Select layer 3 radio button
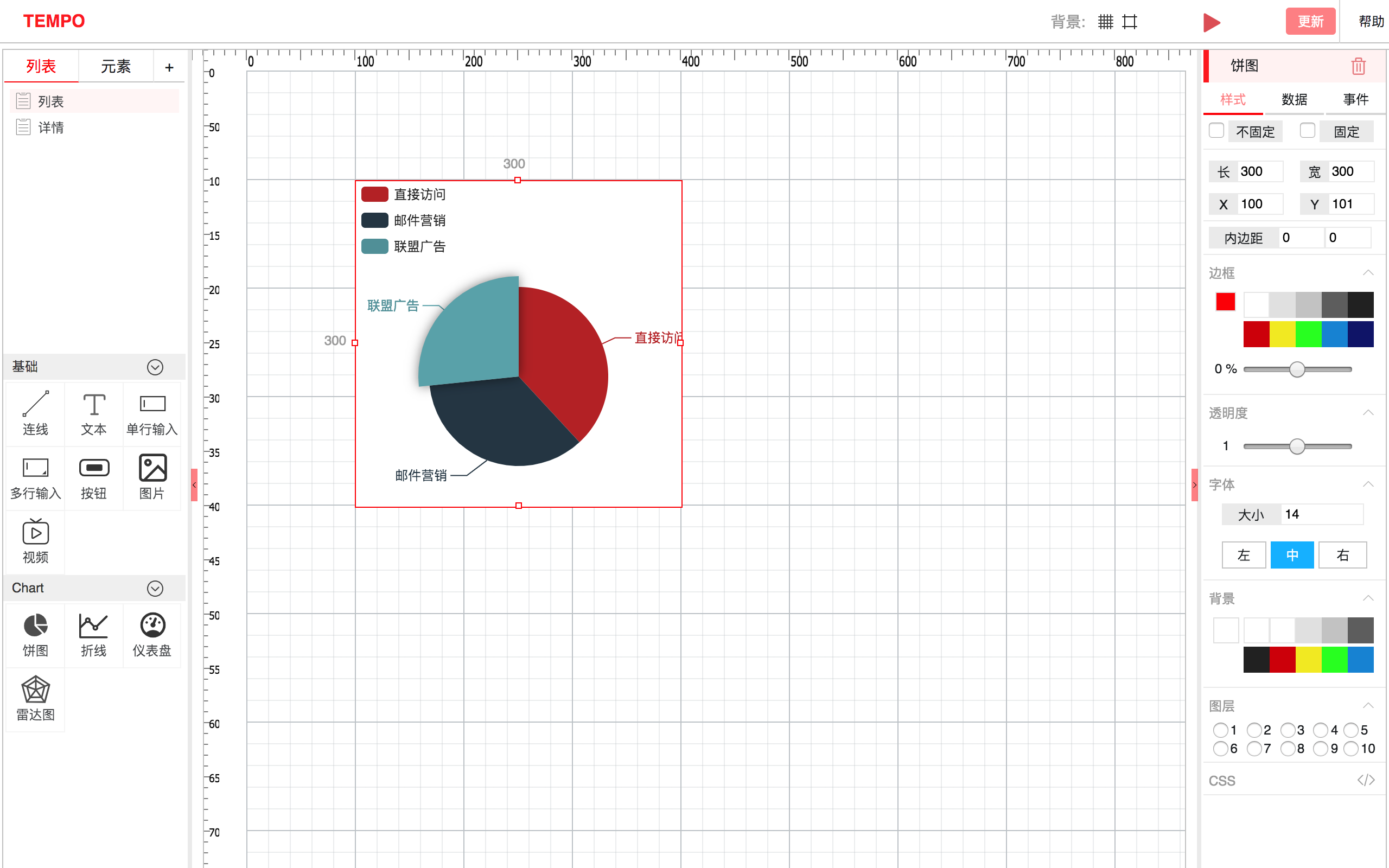1389x868 pixels. (1288, 730)
